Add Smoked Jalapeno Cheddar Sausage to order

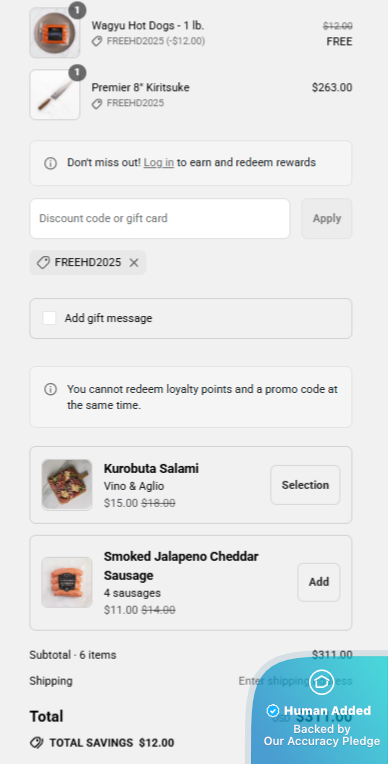pos(319,582)
